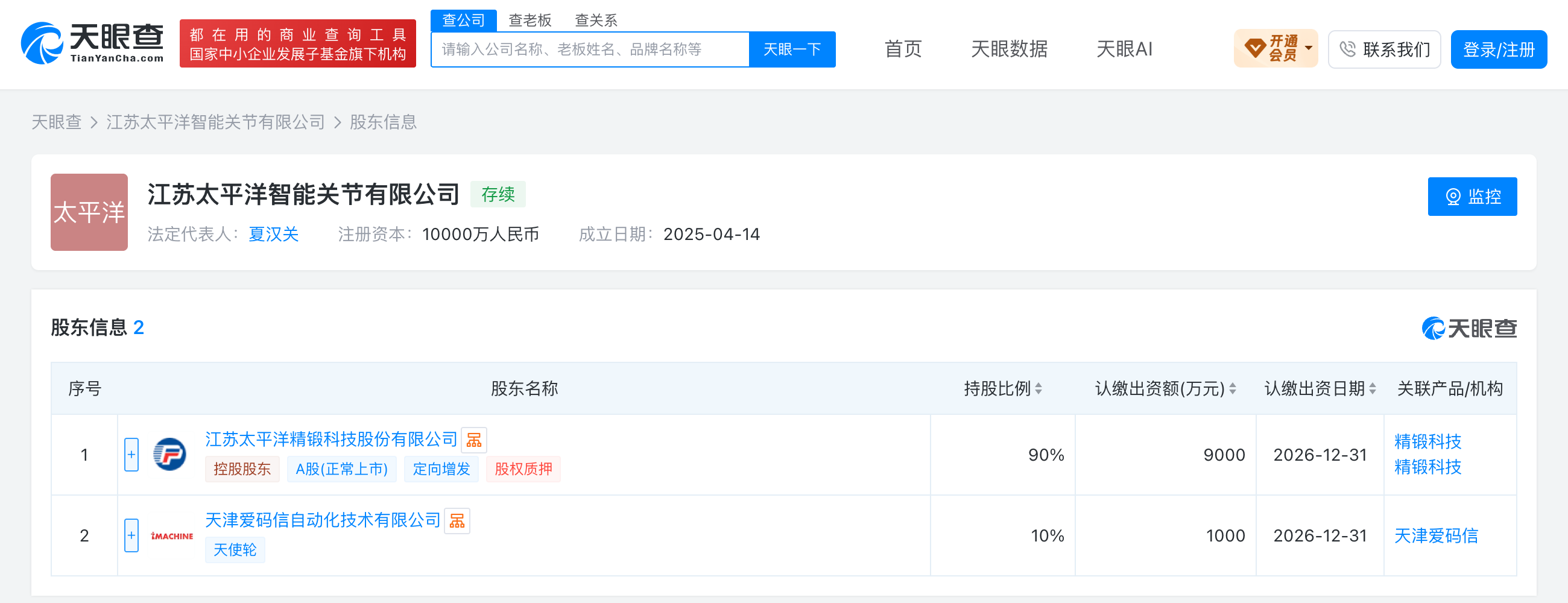This screenshot has width=1568, height=603.
Task: Open 天津爱码信自动化技术有限公司 link
Action: pos(323,520)
